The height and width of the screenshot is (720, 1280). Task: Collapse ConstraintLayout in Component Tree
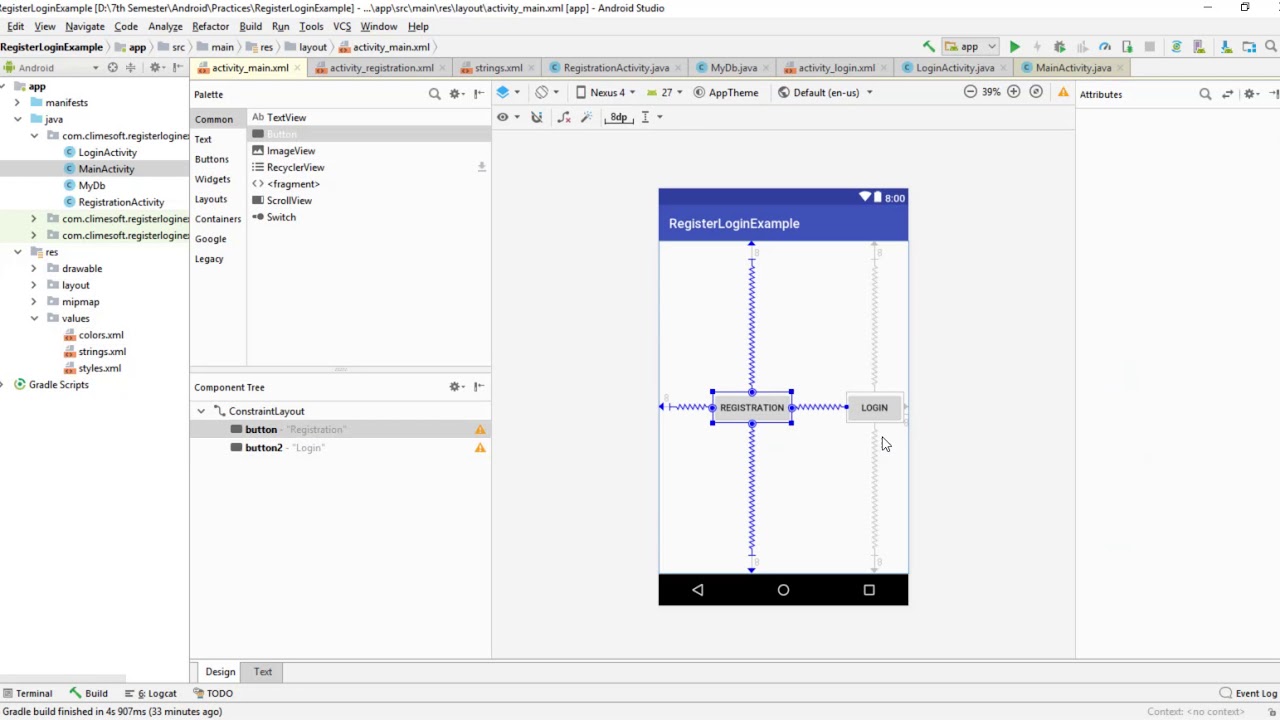point(201,411)
